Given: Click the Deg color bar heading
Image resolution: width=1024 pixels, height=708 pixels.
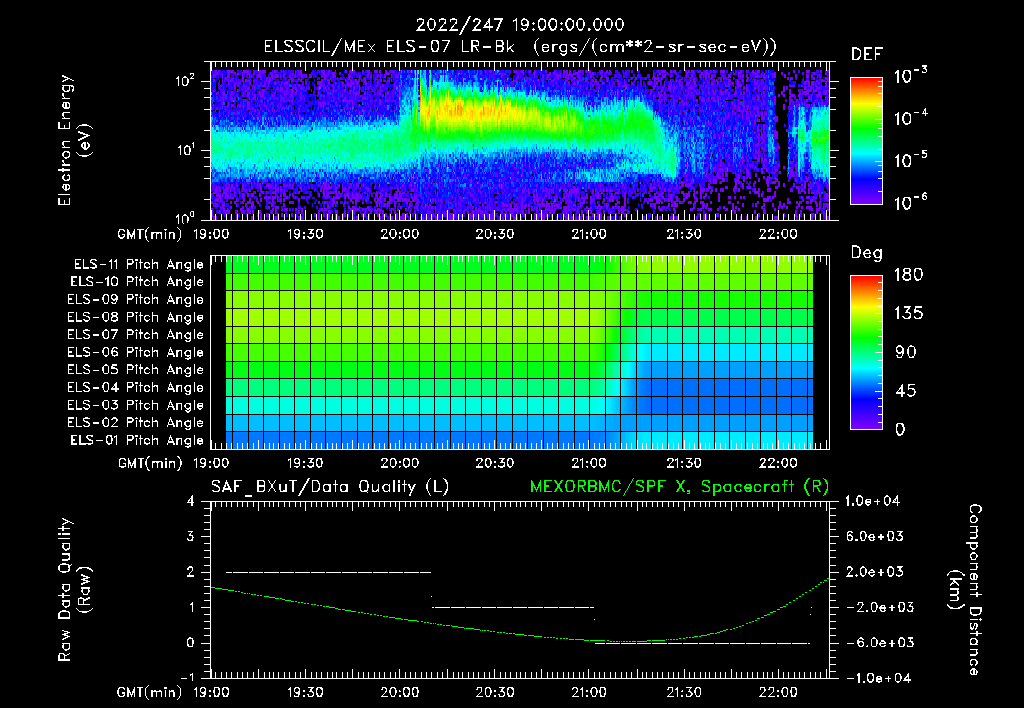Looking at the screenshot, I should (x=867, y=253).
